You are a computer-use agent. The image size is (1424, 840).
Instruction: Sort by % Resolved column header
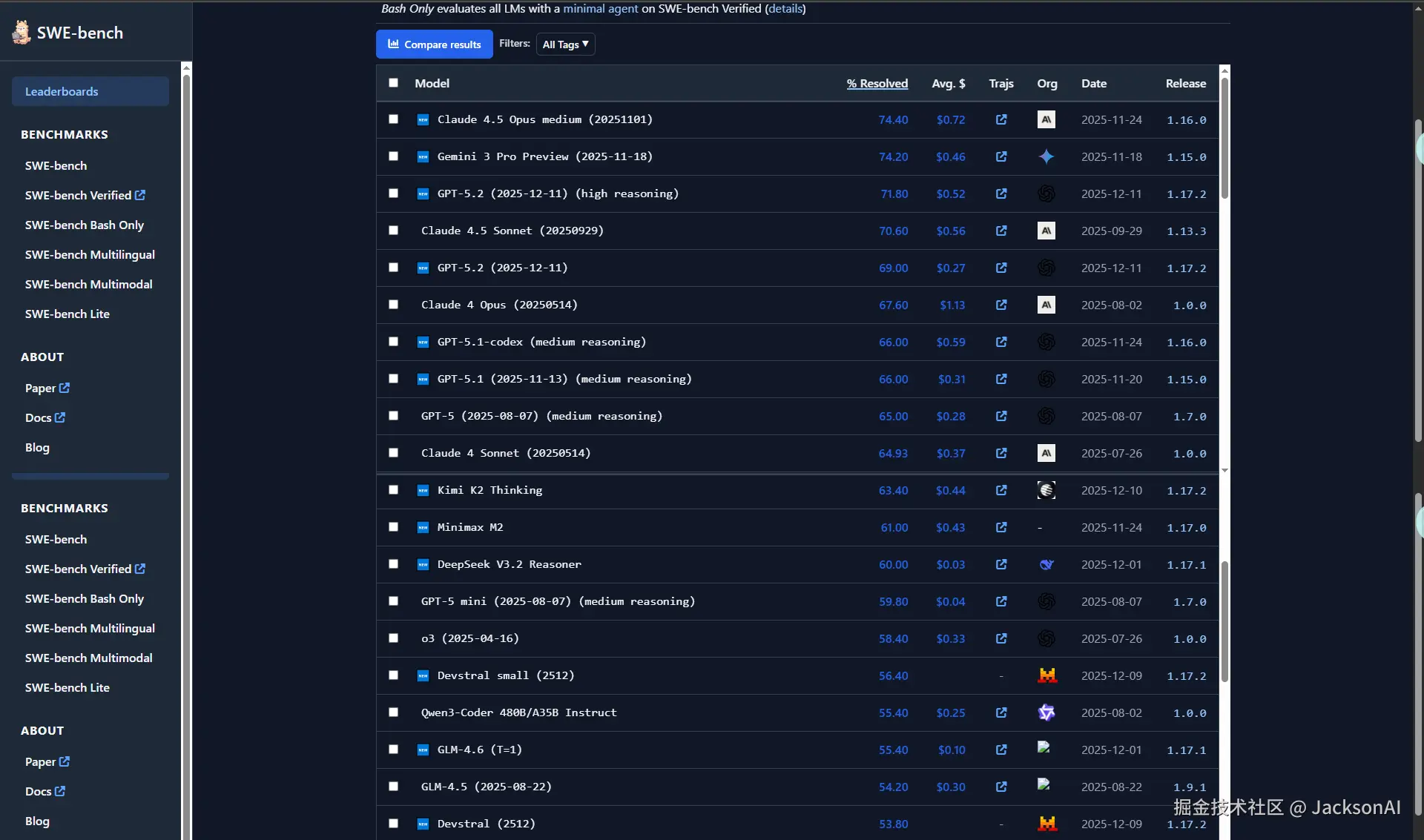(877, 84)
